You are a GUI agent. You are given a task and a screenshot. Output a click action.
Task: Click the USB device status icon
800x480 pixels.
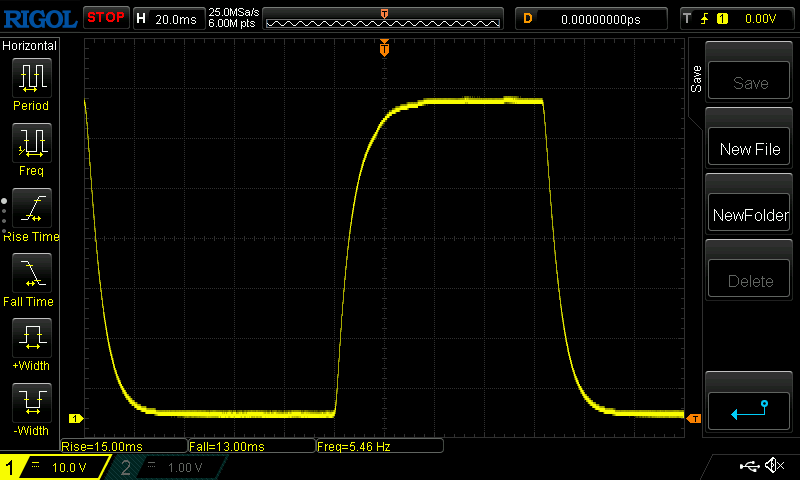click(749, 466)
